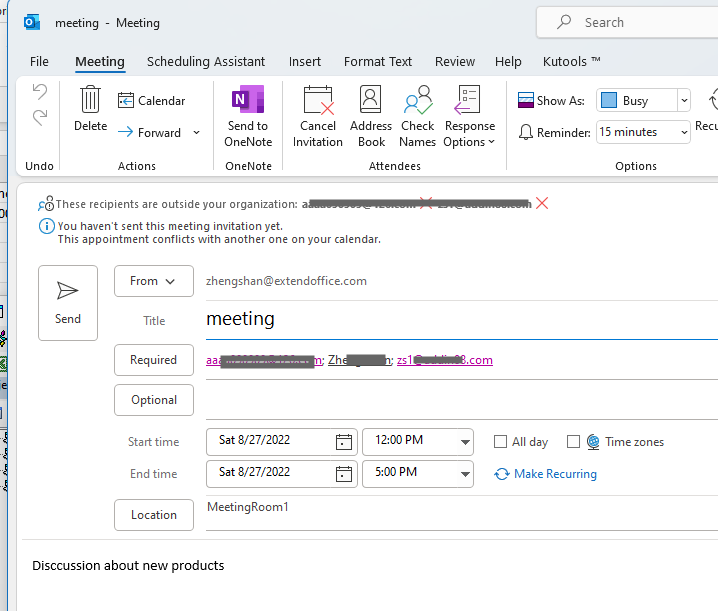Tick the Time zones checkbox

click(573, 441)
